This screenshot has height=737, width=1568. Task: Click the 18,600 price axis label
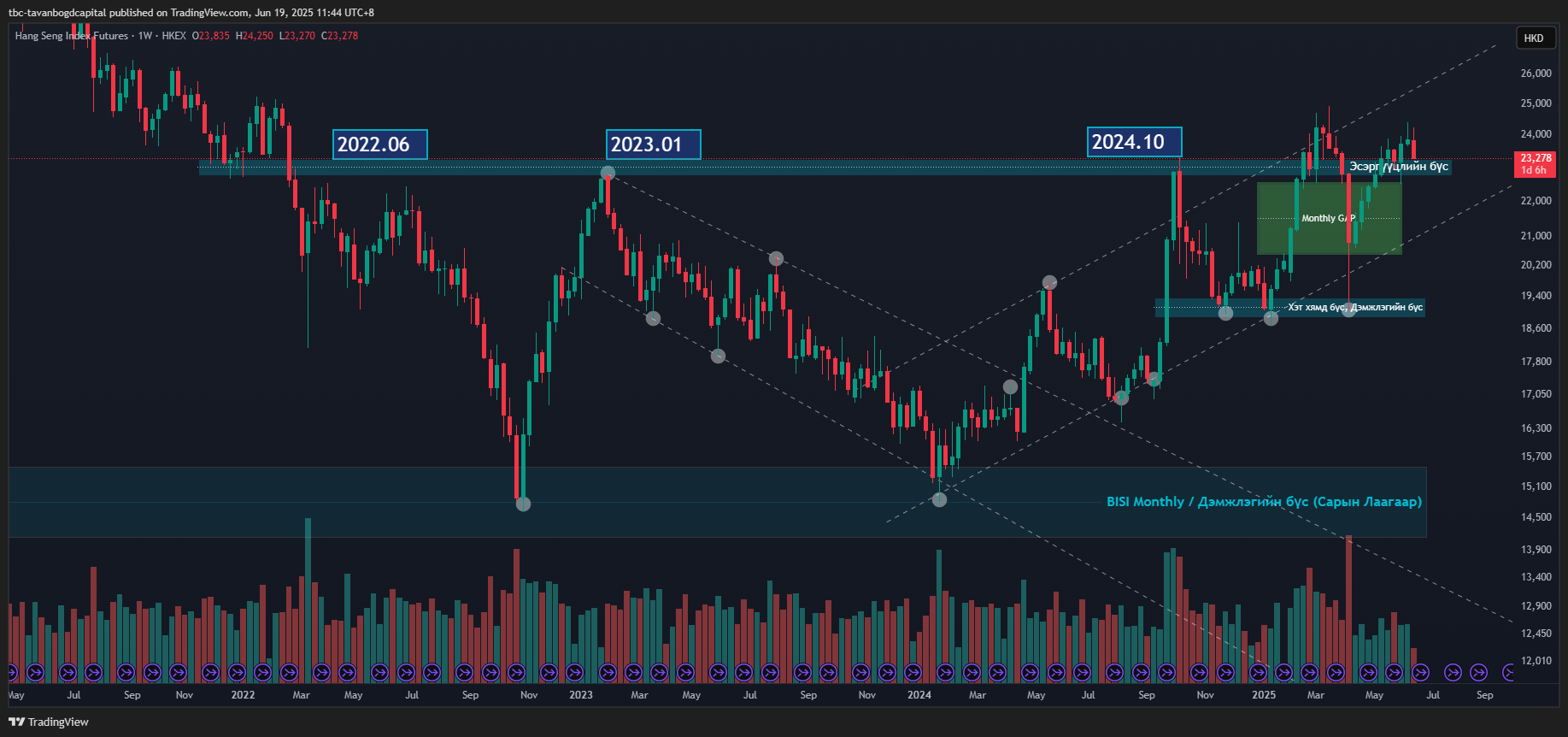(1536, 328)
